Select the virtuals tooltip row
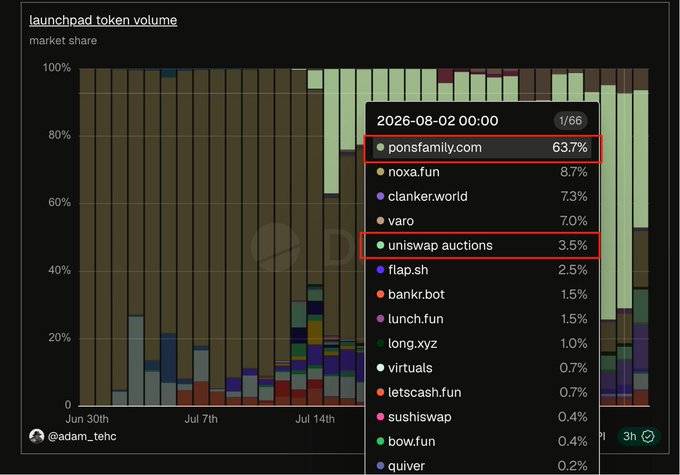Viewport: 680px width, 475px height. pos(482,368)
